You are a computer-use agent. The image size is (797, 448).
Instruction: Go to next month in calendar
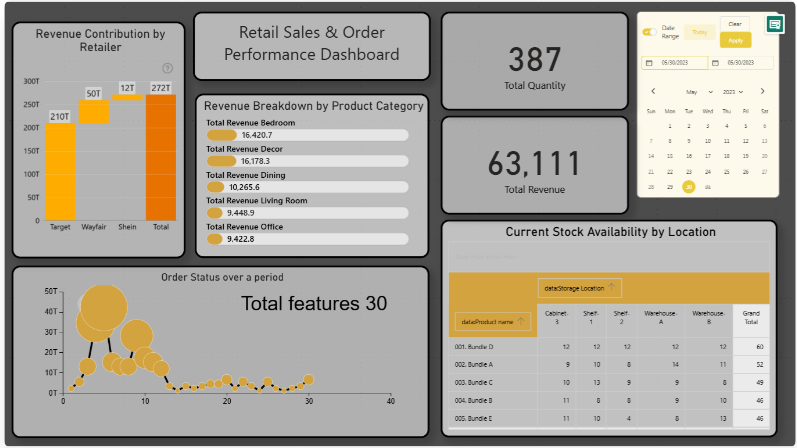pos(763,91)
